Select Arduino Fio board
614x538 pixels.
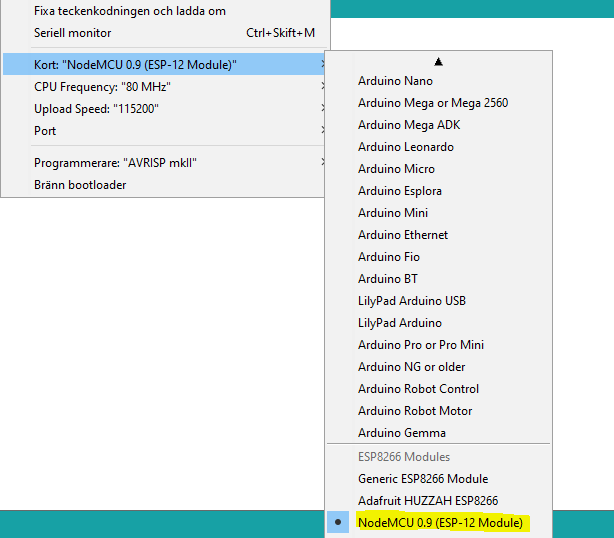click(x=439, y=257)
